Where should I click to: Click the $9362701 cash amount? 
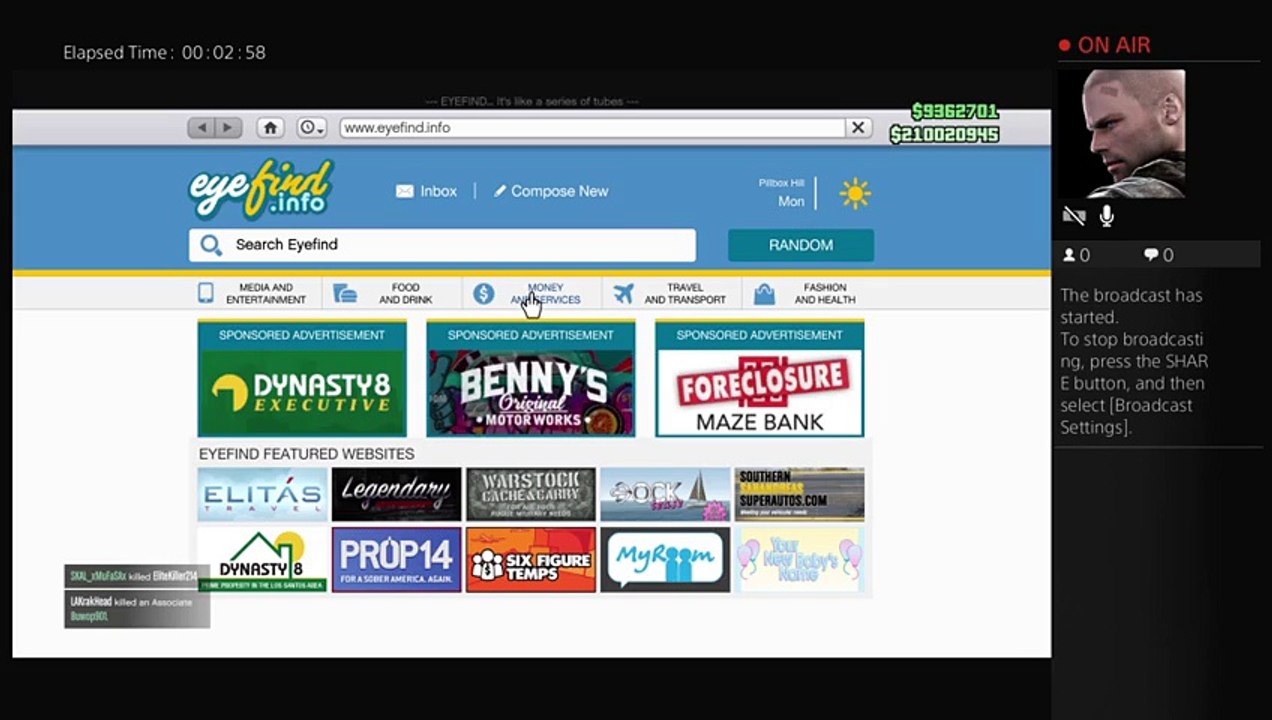[x=955, y=111]
